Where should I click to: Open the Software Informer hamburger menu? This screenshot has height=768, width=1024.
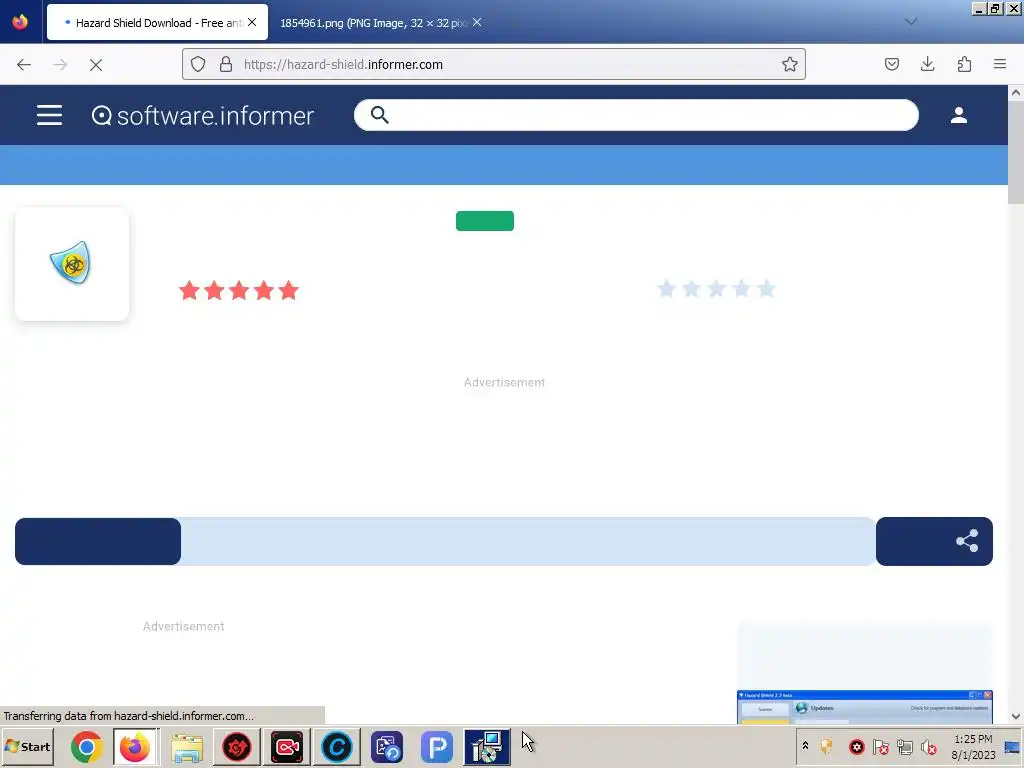tap(50, 116)
